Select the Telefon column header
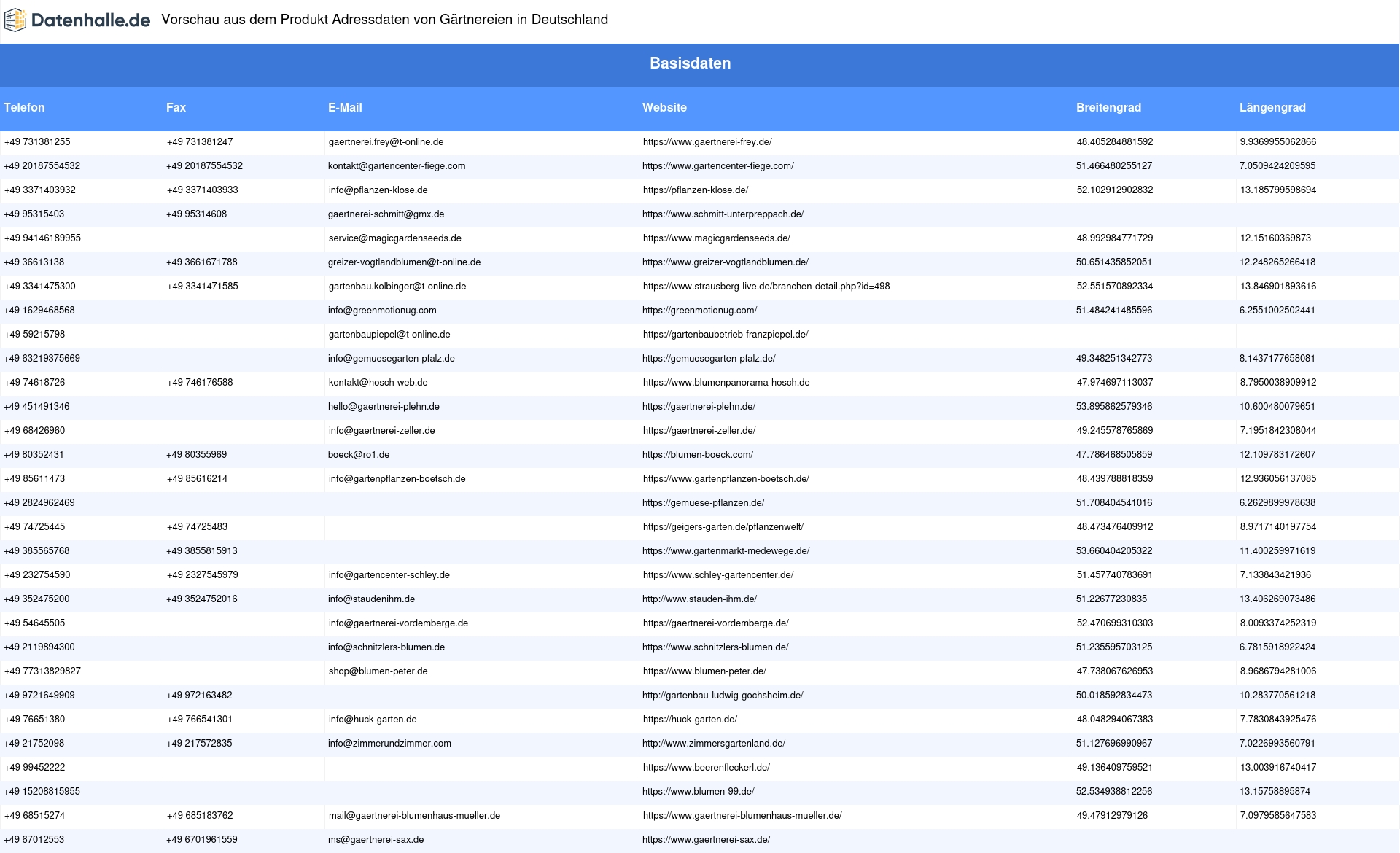 click(x=24, y=107)
